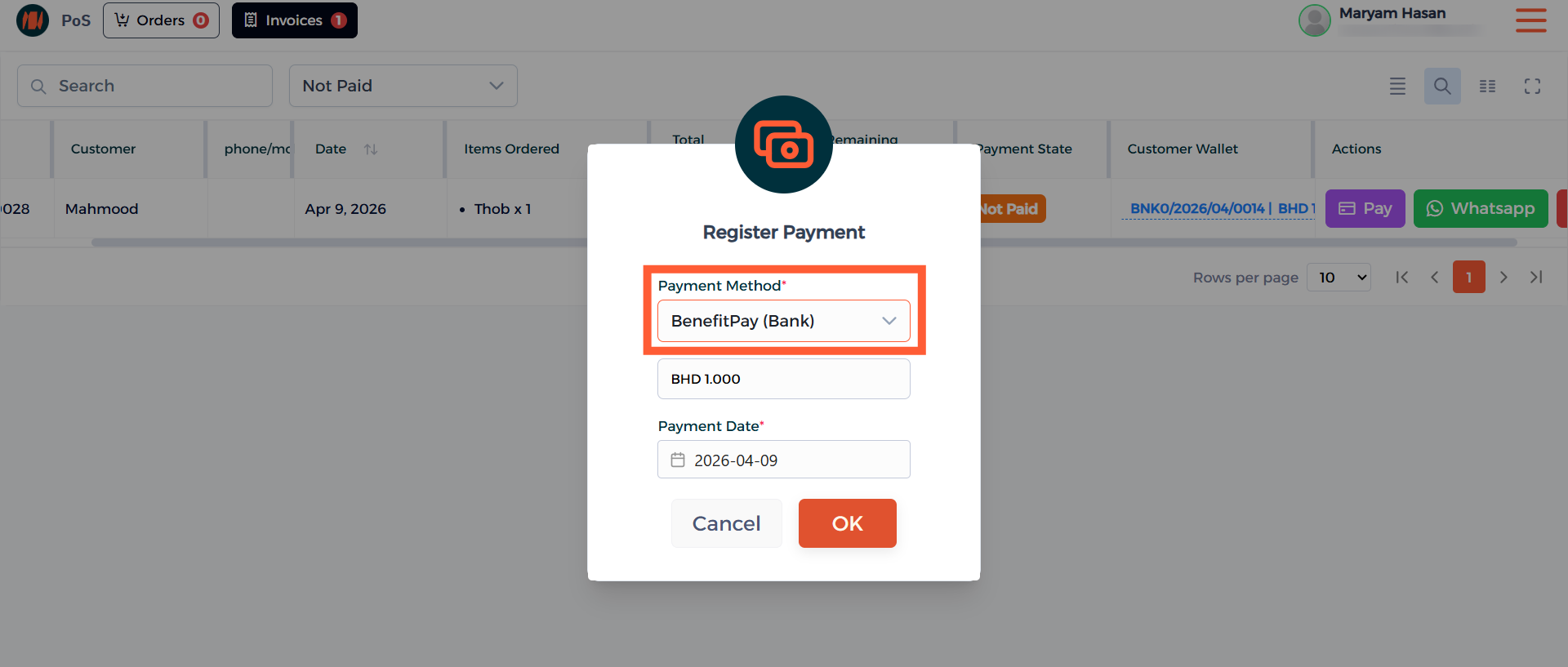Cancel the Register Payment dialog

pyautogui.click(x=727, y=523)
